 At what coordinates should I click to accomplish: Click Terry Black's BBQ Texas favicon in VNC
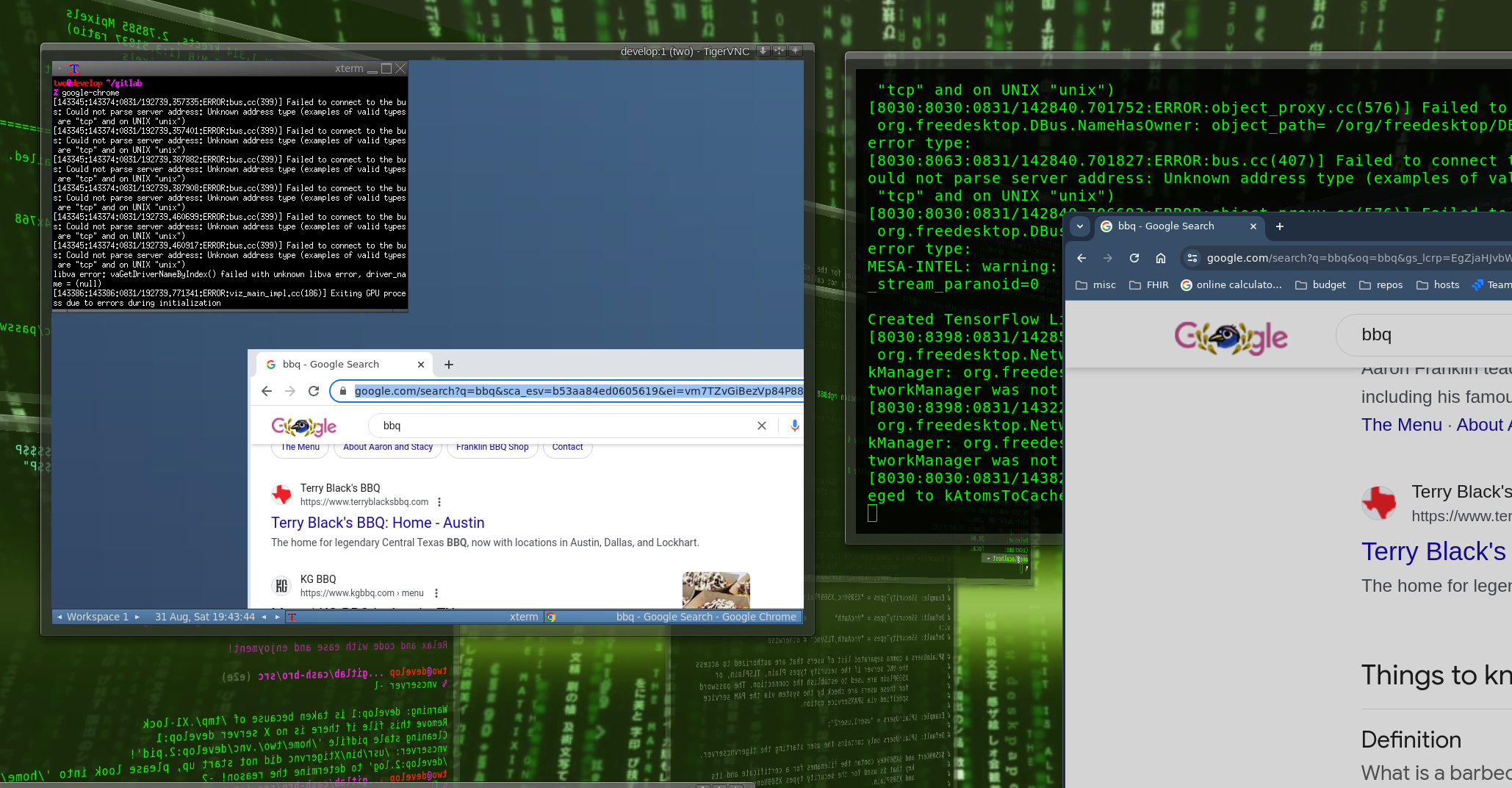tap(281, 495)
